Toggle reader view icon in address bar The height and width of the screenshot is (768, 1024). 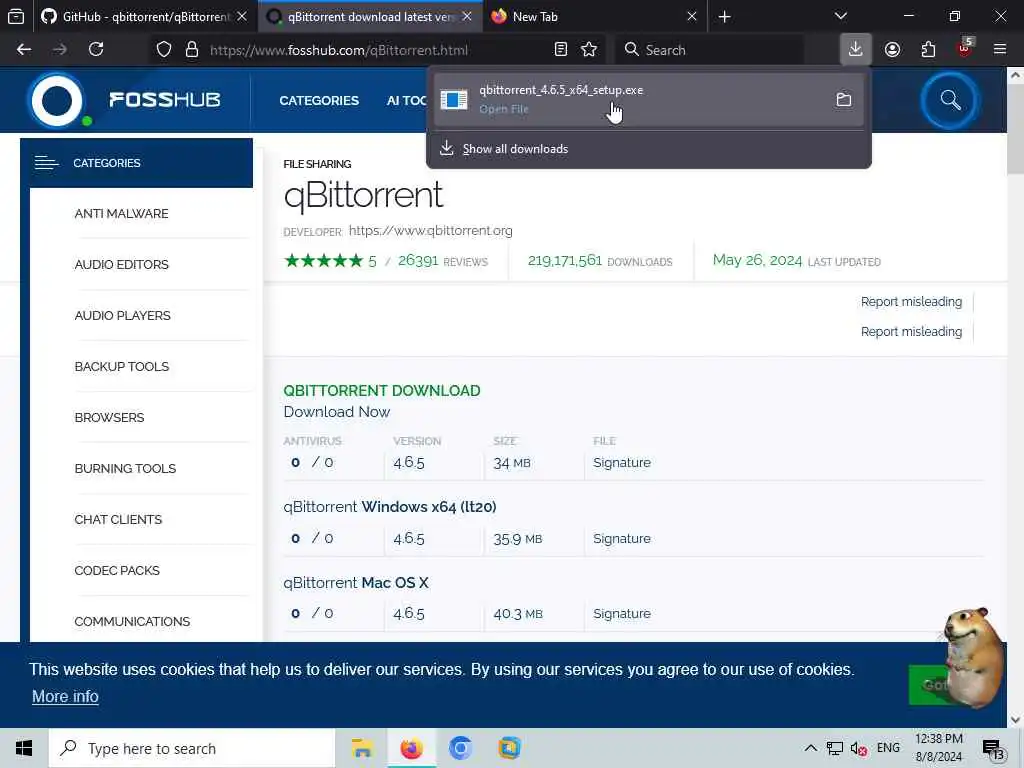[560, 50]
